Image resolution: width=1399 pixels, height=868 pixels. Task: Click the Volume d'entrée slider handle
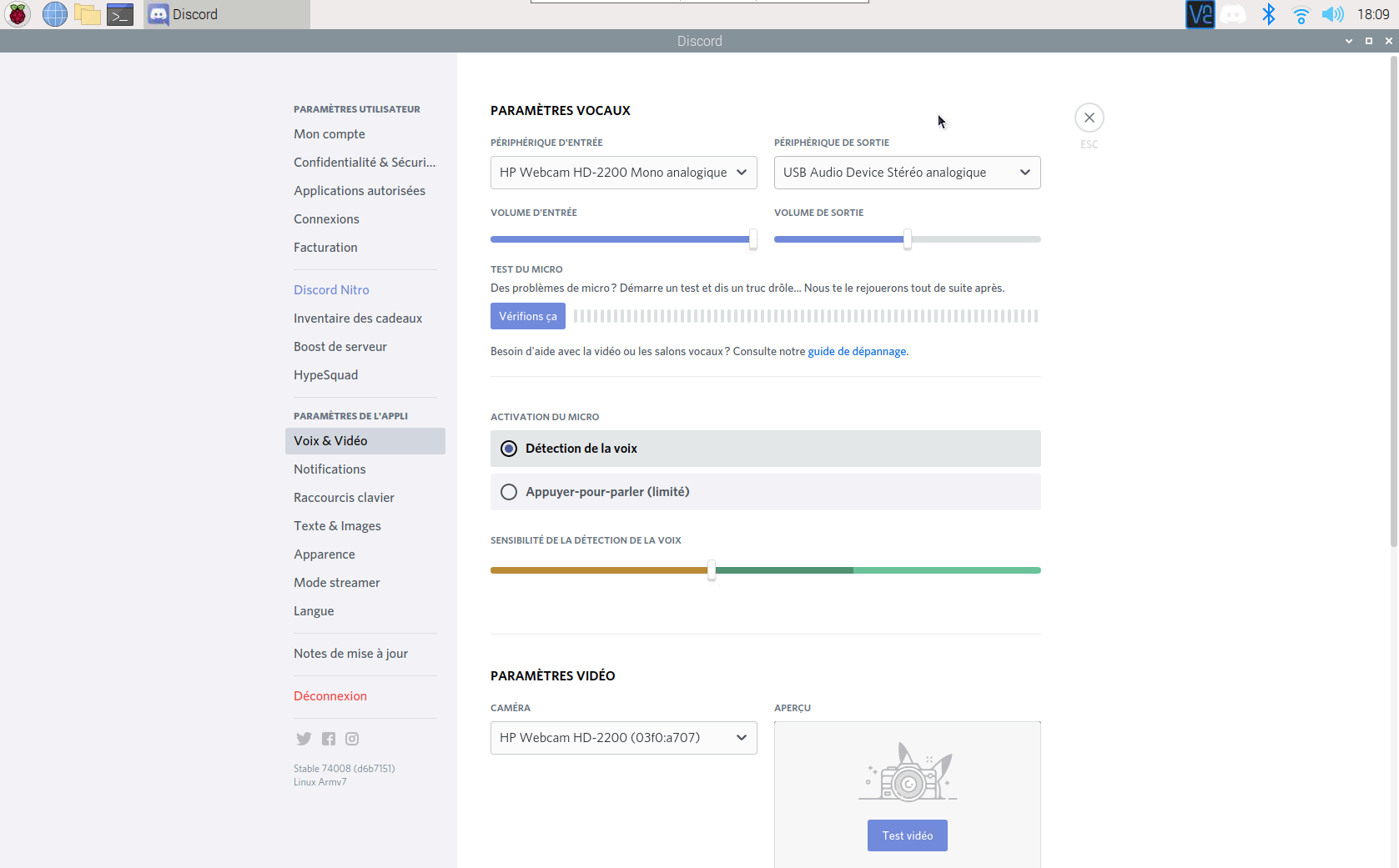[753, 239]
